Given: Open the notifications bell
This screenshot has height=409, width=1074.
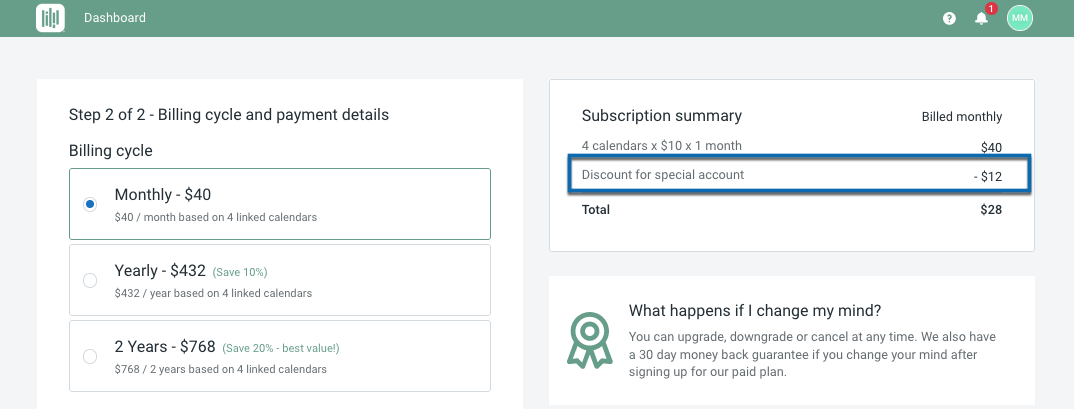Looking at the screenshot, I should [x=981, y=18].
